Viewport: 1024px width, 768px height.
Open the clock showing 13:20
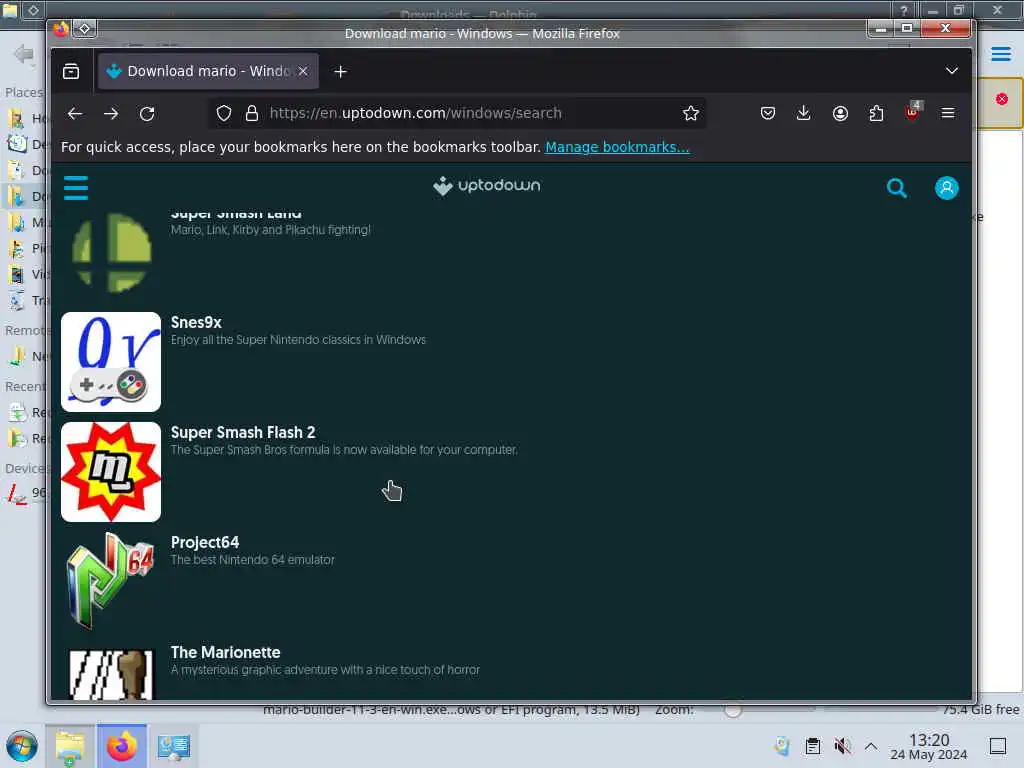coord(929,746)
